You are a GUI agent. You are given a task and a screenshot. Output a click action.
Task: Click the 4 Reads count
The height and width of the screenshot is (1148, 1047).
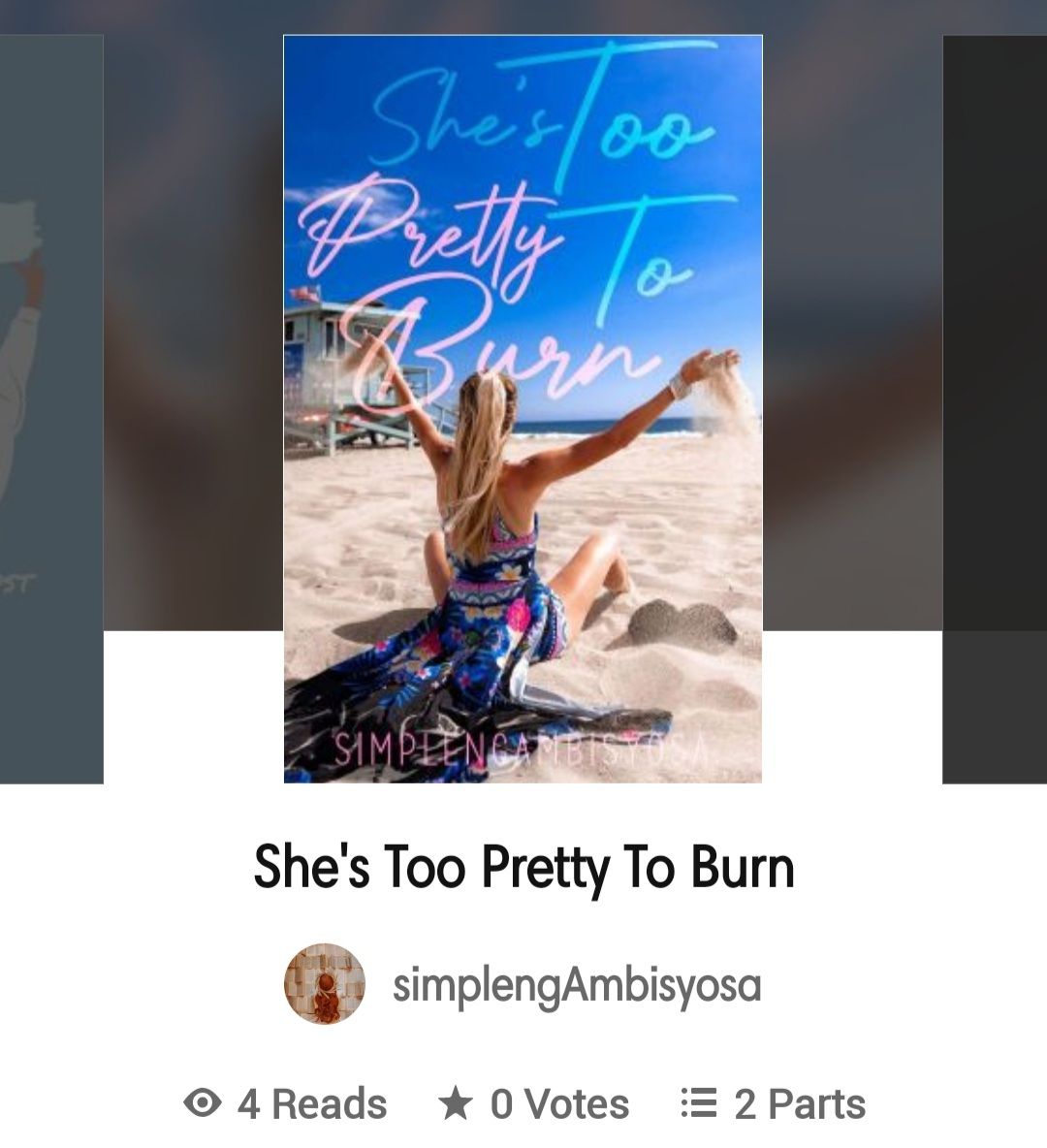(x=311, y=1103)
